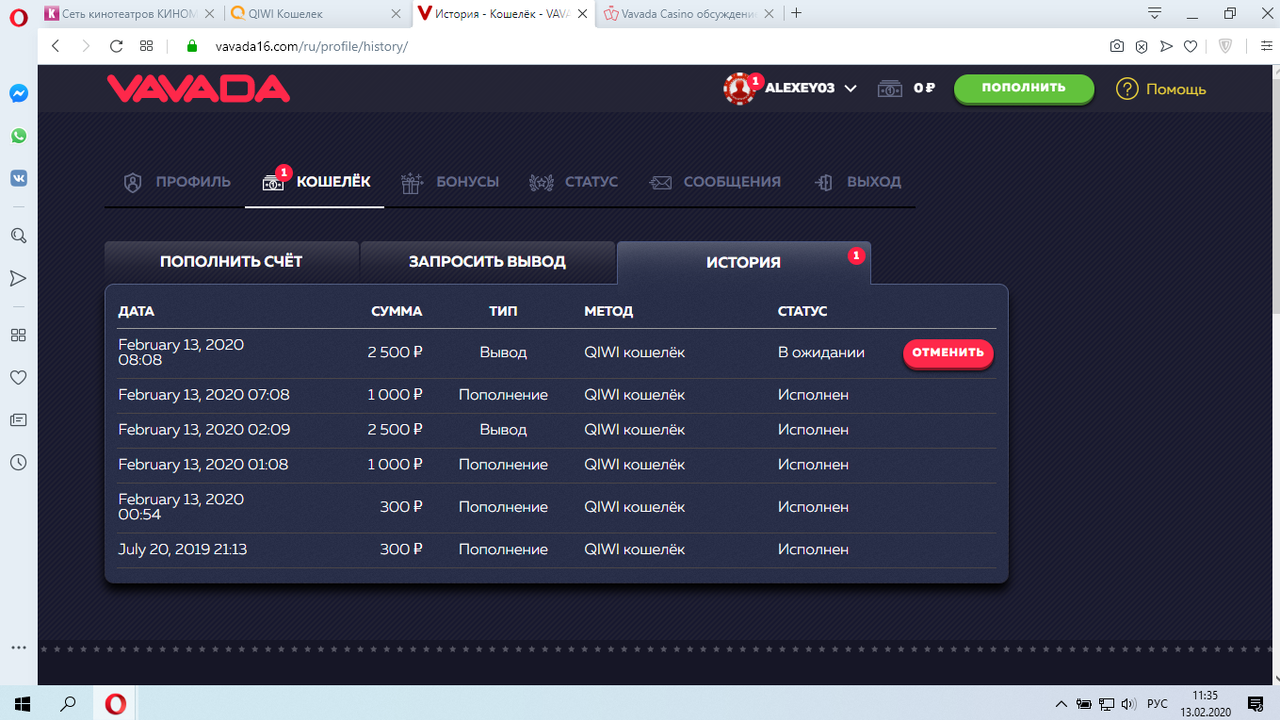
Task: Open sidebar setup three dots
Action: [18, 648]
